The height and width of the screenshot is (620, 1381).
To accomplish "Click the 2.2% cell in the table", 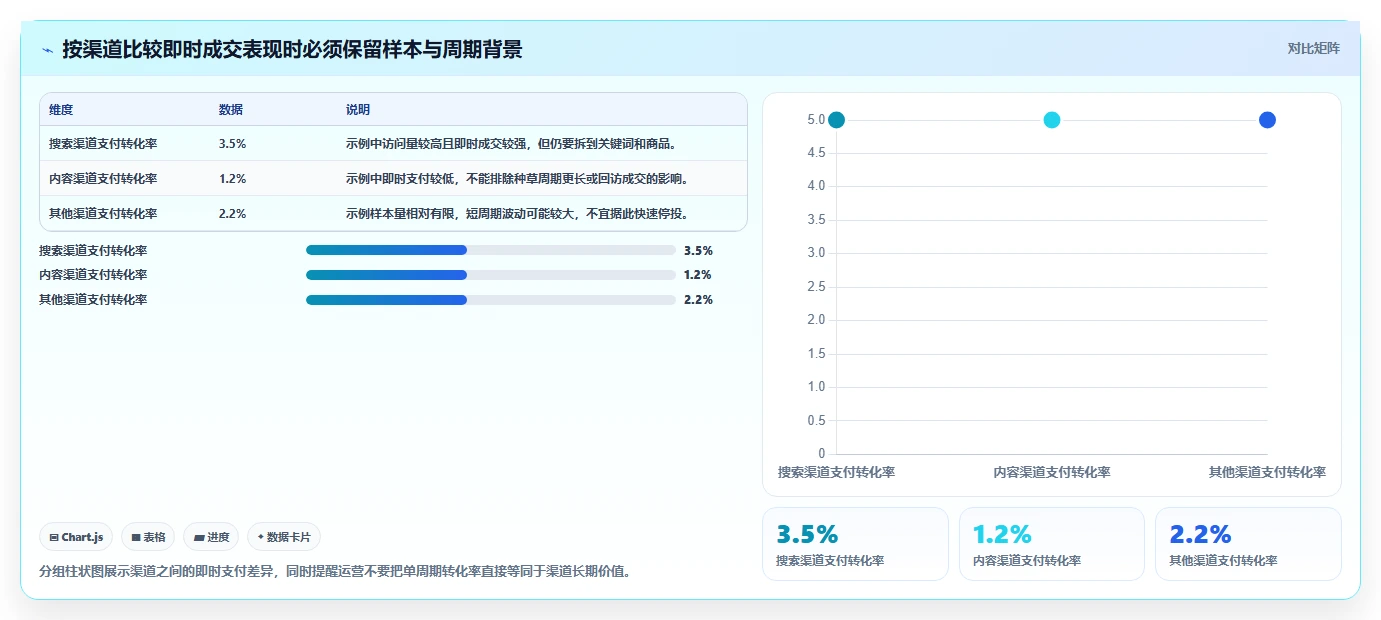I will tap(232, 214).
